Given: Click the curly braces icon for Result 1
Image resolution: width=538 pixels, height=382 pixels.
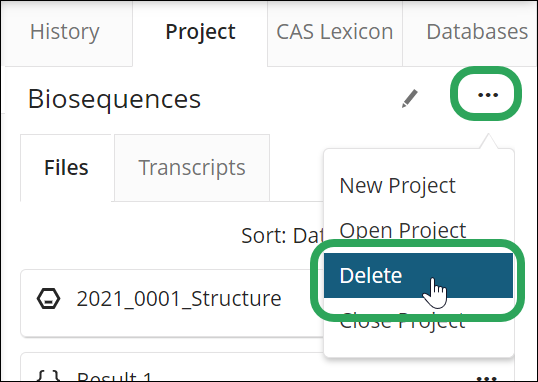Looking at the screenshot, I should pyautogui.click(x=48, y=376).
